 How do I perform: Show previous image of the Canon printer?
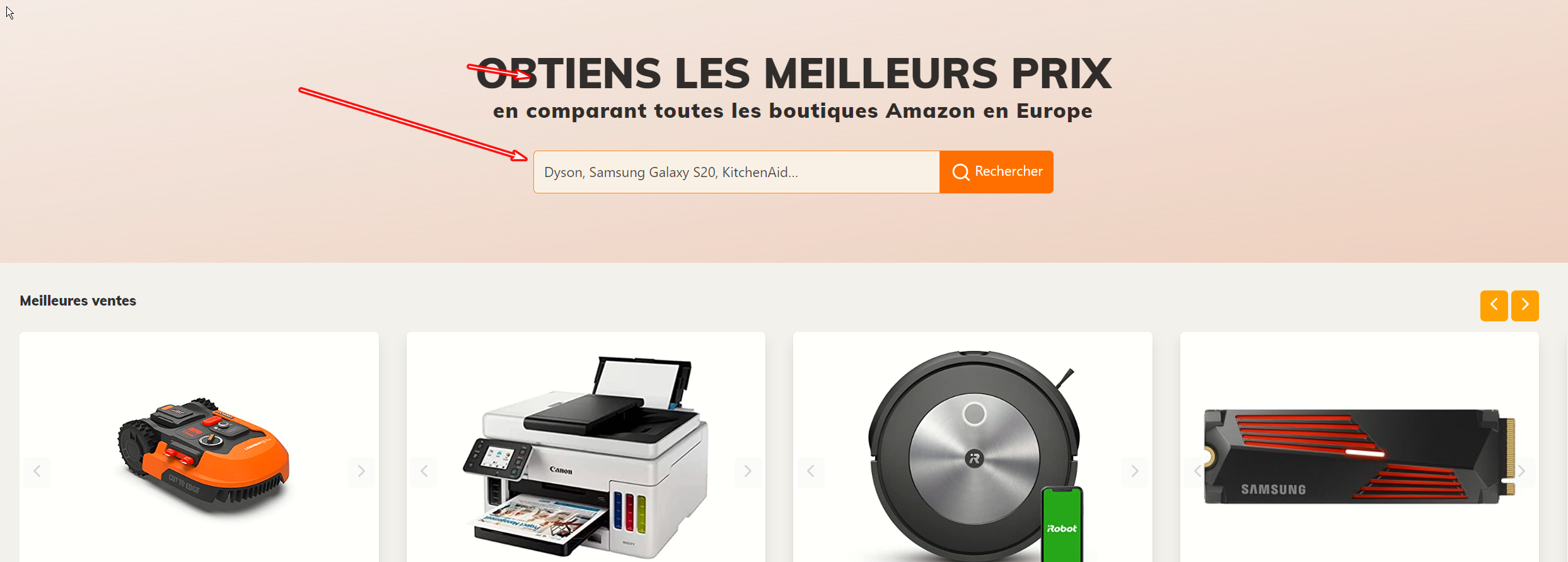coord(424,471)
